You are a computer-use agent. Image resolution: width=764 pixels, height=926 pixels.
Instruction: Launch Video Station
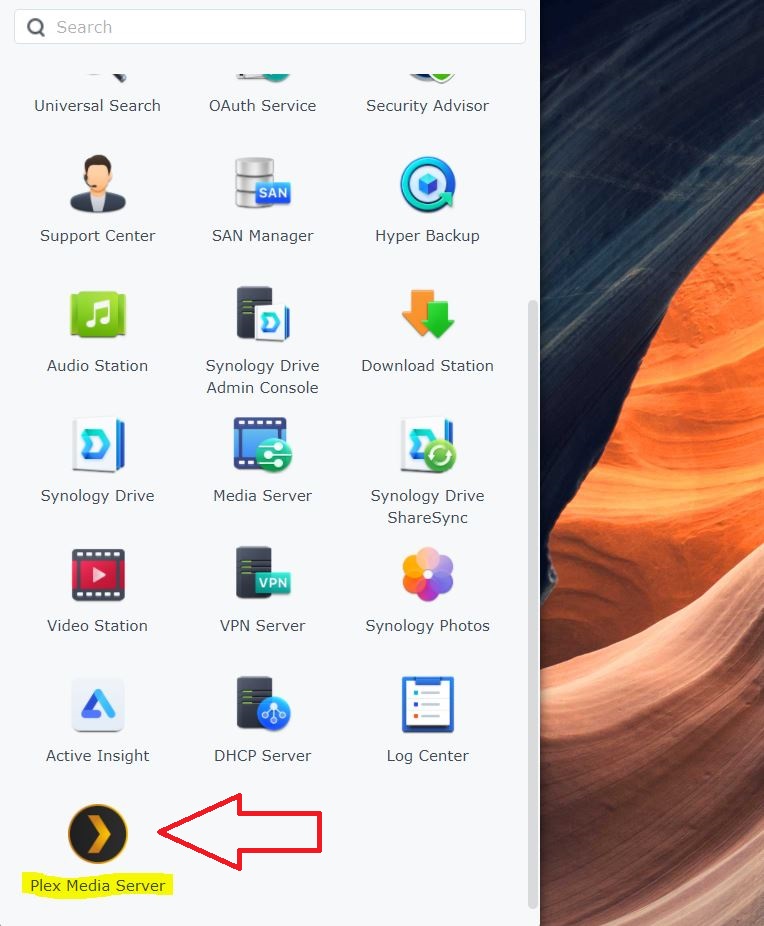[97, 575]
